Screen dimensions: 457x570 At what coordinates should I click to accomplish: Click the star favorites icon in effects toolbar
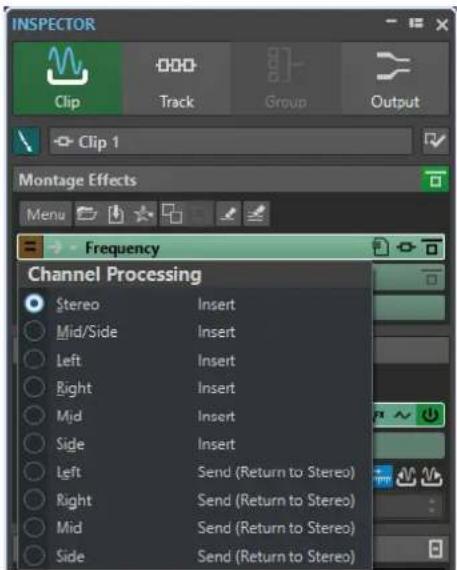143,214
